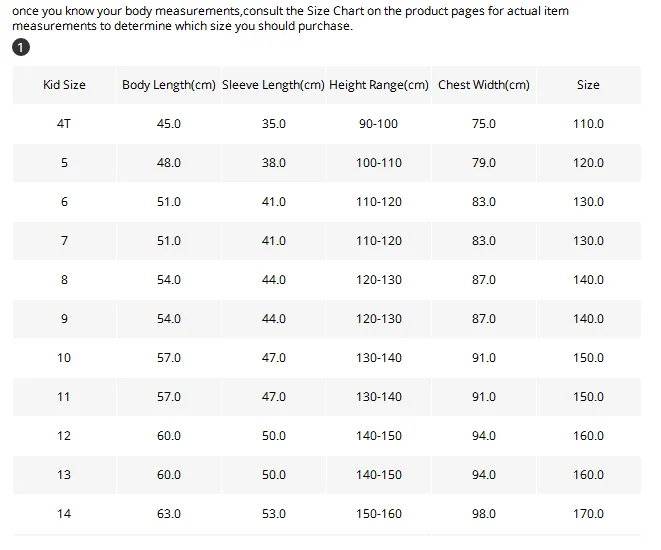The width and height of the screenshot is (661, 550).
Task: Click the Chest Width(cm) column header
Action: click(484, 85)
